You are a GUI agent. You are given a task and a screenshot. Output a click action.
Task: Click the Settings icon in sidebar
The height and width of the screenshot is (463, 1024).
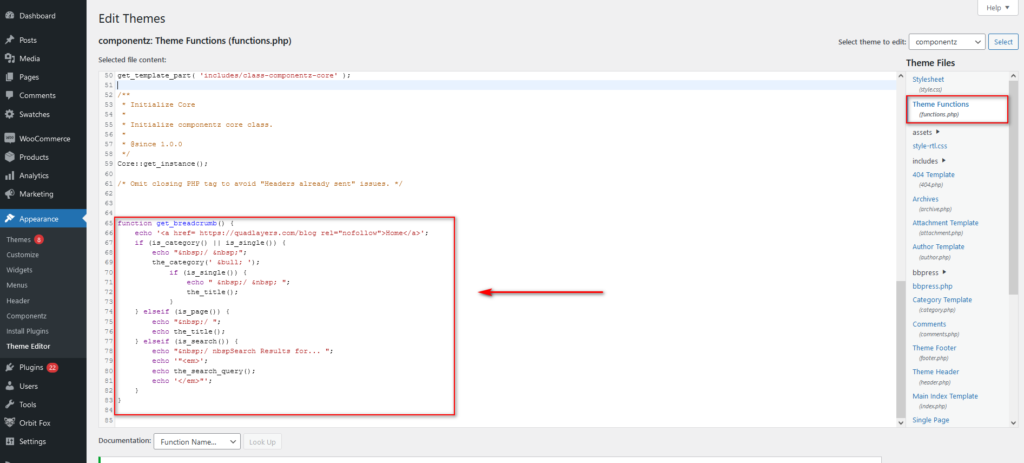tap(9, 441)
